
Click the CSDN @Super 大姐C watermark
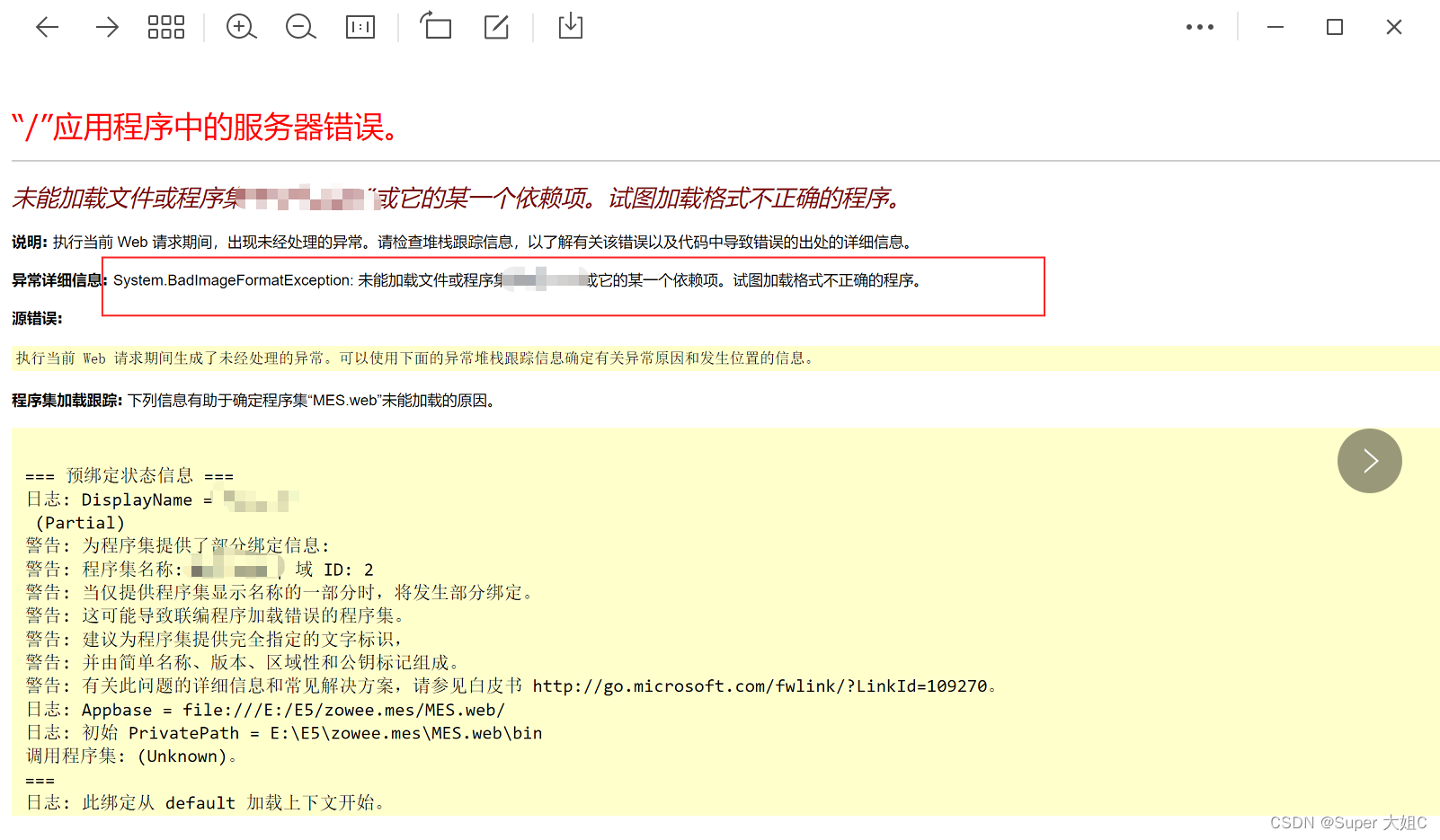coord(1347,822)
